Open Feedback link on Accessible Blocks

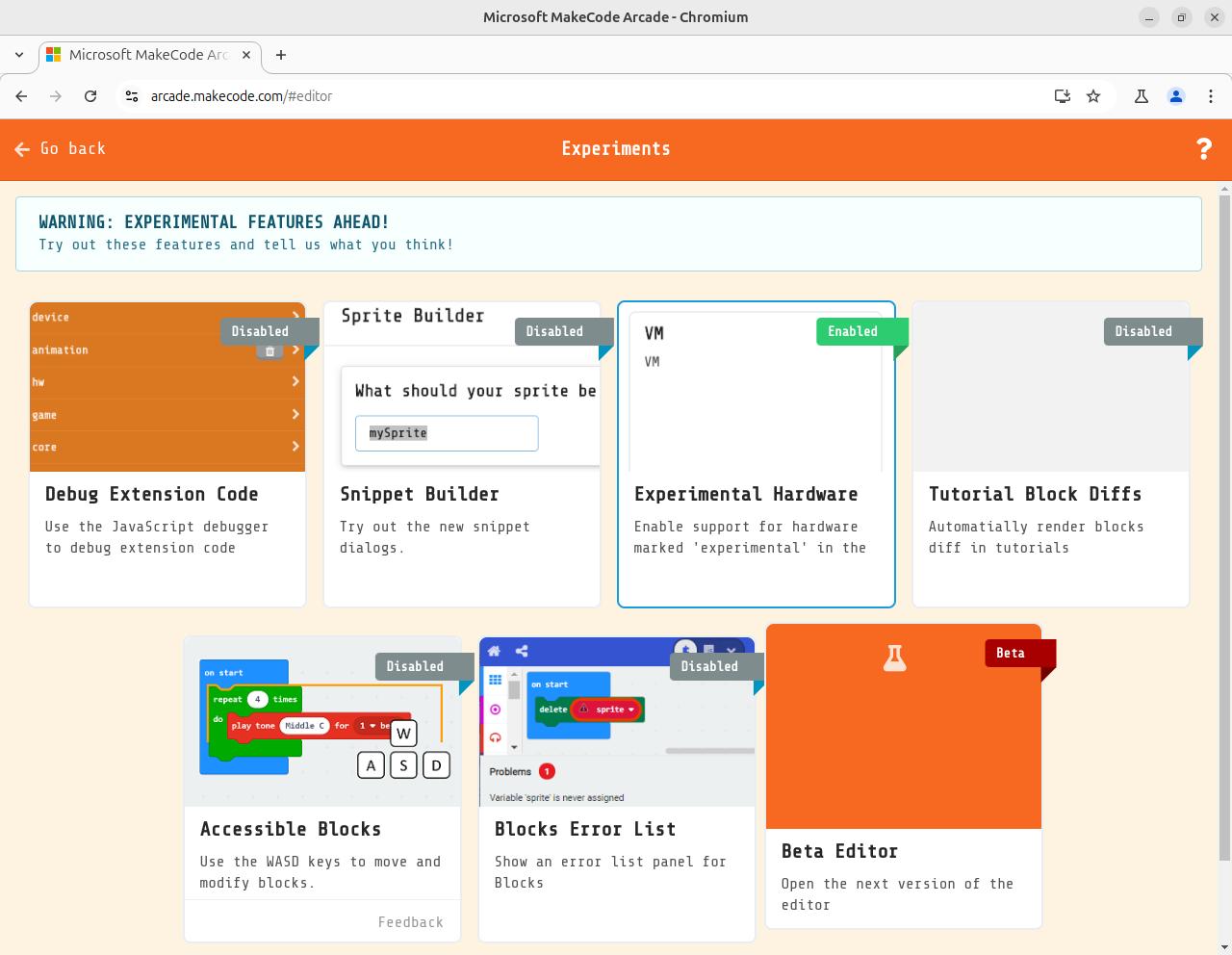coord(411,922)
